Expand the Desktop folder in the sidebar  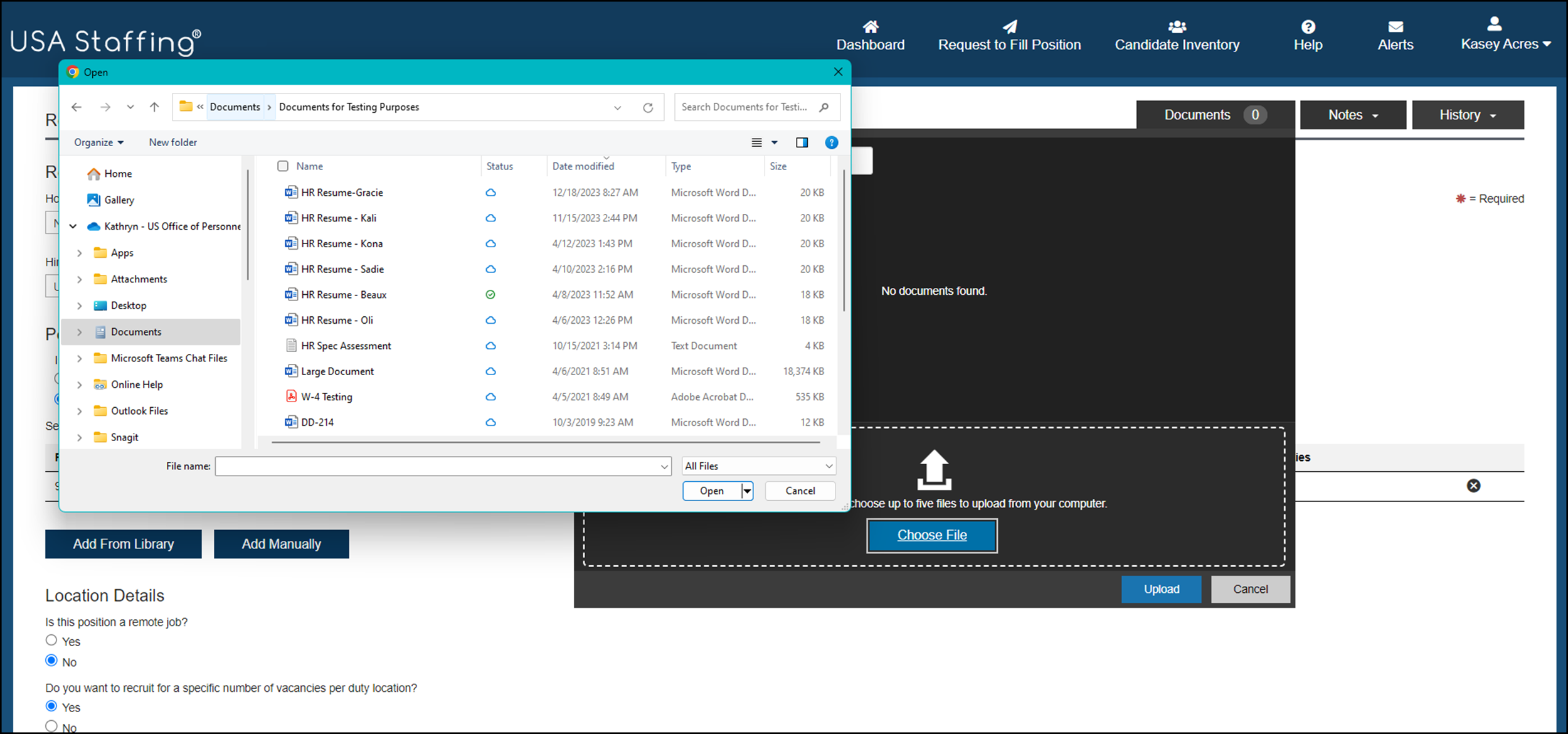80,306
